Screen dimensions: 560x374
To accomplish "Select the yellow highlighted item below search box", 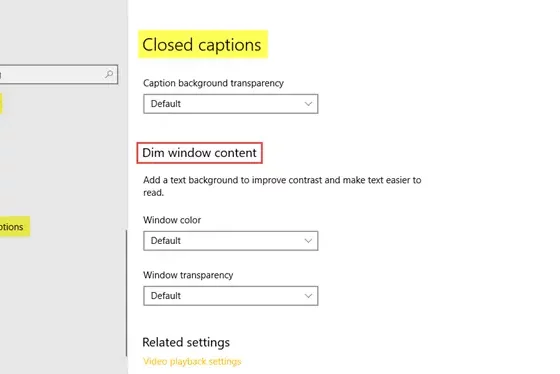I will click(x=1, y=104).
